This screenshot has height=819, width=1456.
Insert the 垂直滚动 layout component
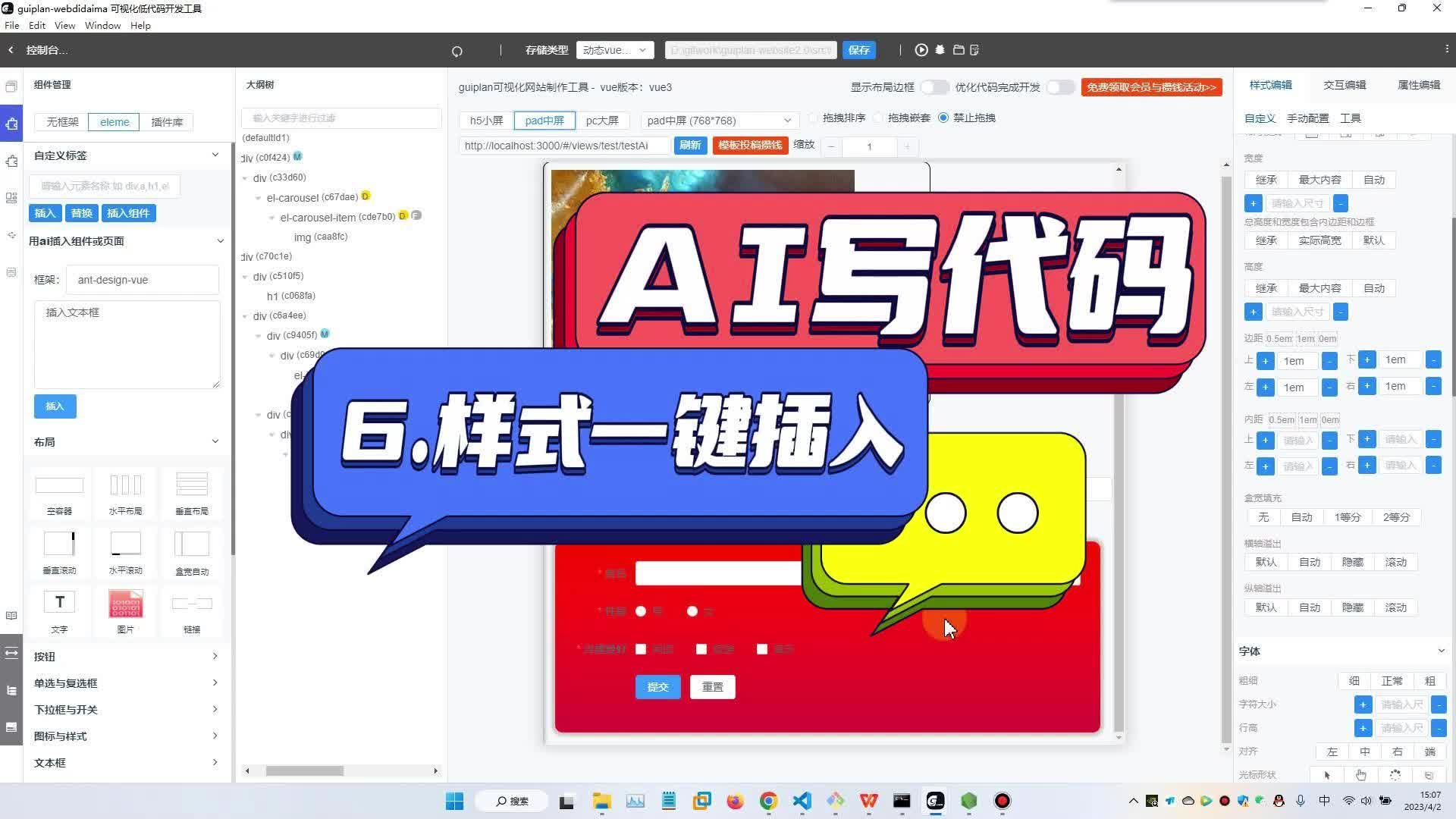pyautogui.click(x=59, y=554)
